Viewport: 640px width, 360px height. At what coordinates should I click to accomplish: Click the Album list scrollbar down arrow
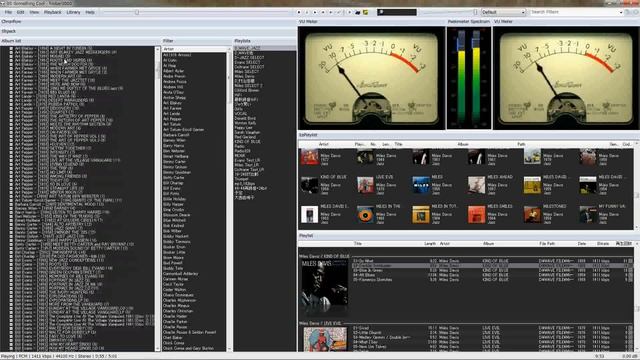tap(158, 349)
